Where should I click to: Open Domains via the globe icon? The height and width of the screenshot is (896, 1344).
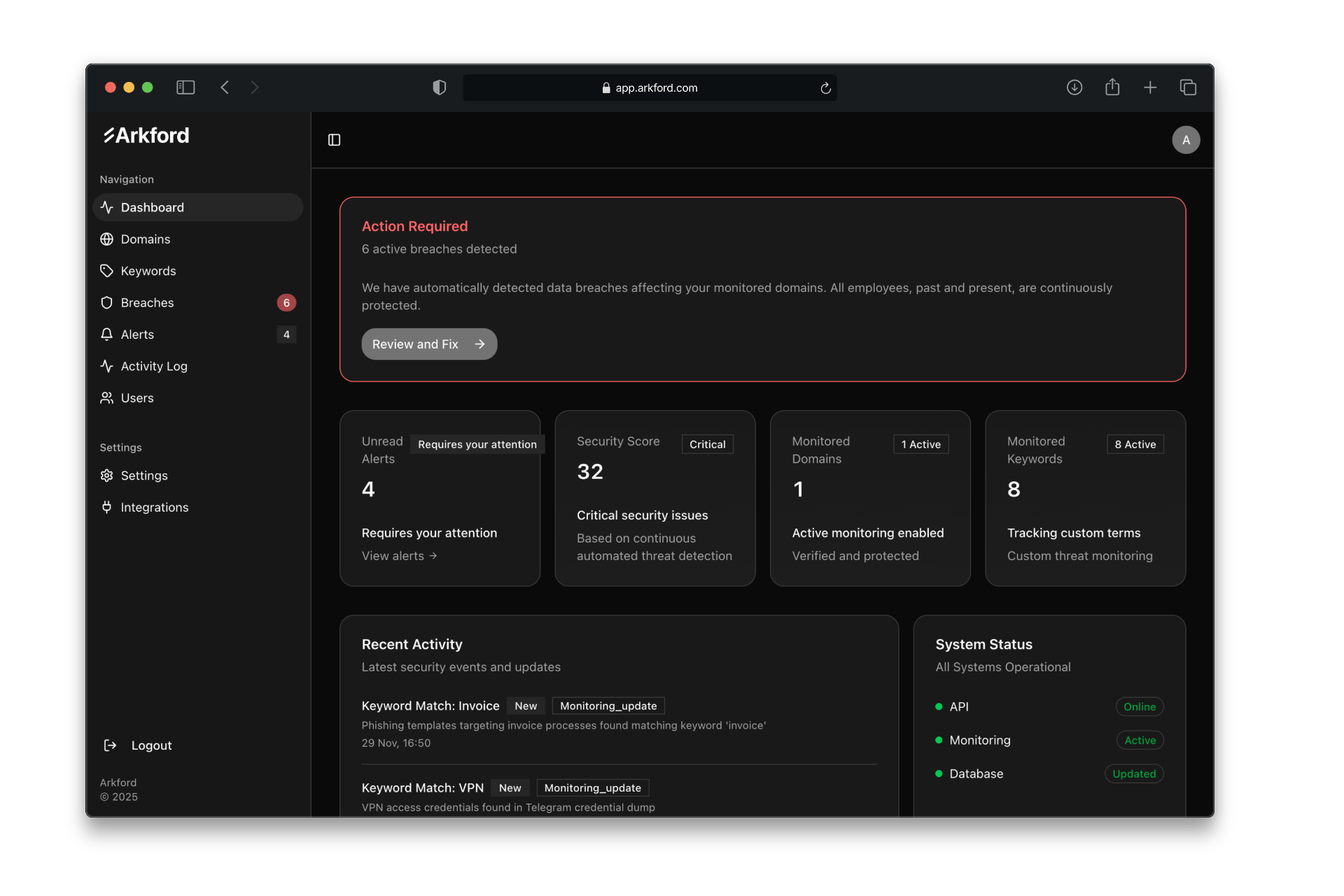click(x=106, y=239)
